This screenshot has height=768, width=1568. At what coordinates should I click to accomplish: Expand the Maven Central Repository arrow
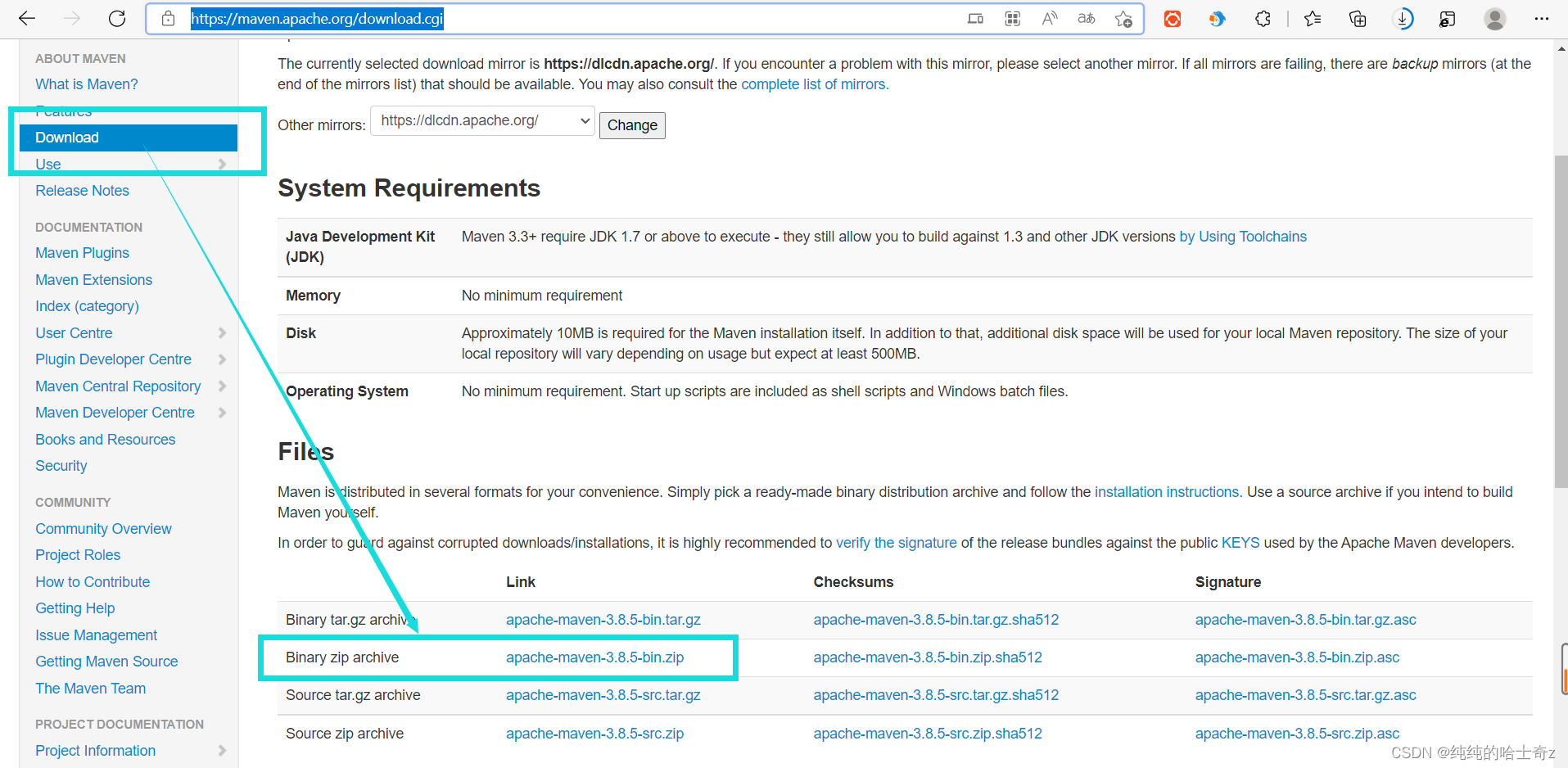[222, 386]
